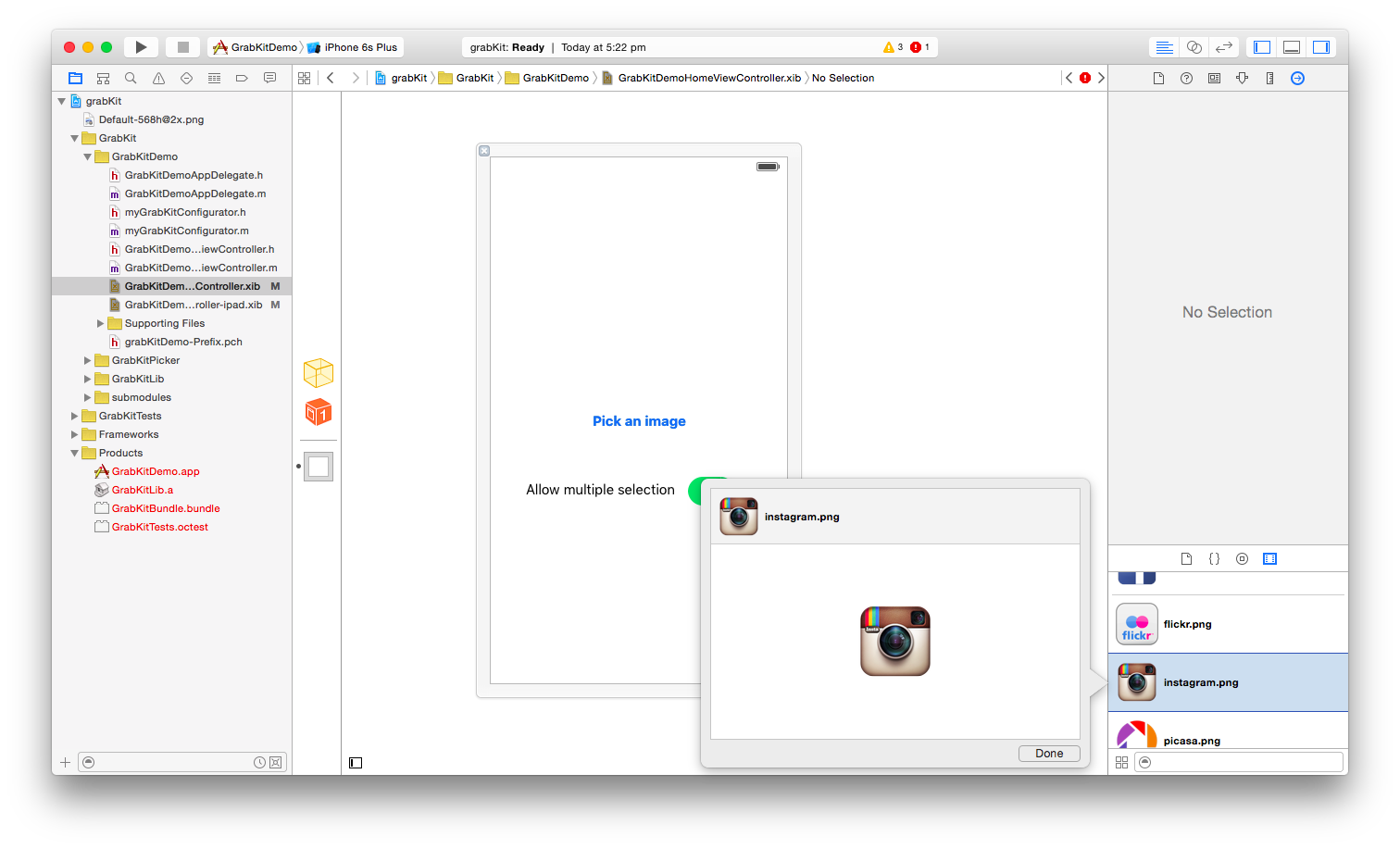The width and height of the screenshot is (1400, 849).
Task: Open the test navigator diamond icon
Action: [x=186, y=79]
